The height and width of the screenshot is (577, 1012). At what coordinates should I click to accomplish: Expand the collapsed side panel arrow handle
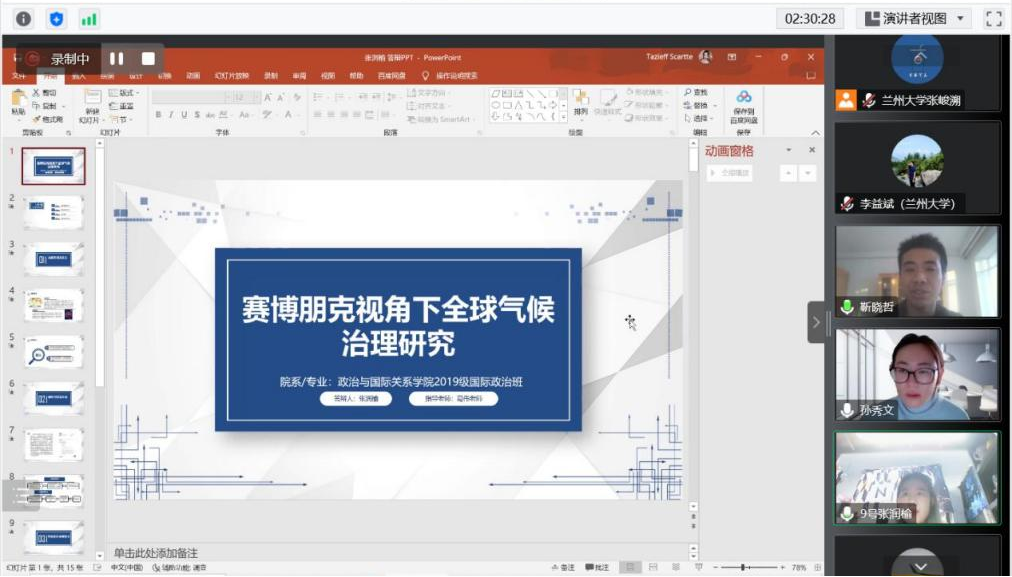pos(816,322)
